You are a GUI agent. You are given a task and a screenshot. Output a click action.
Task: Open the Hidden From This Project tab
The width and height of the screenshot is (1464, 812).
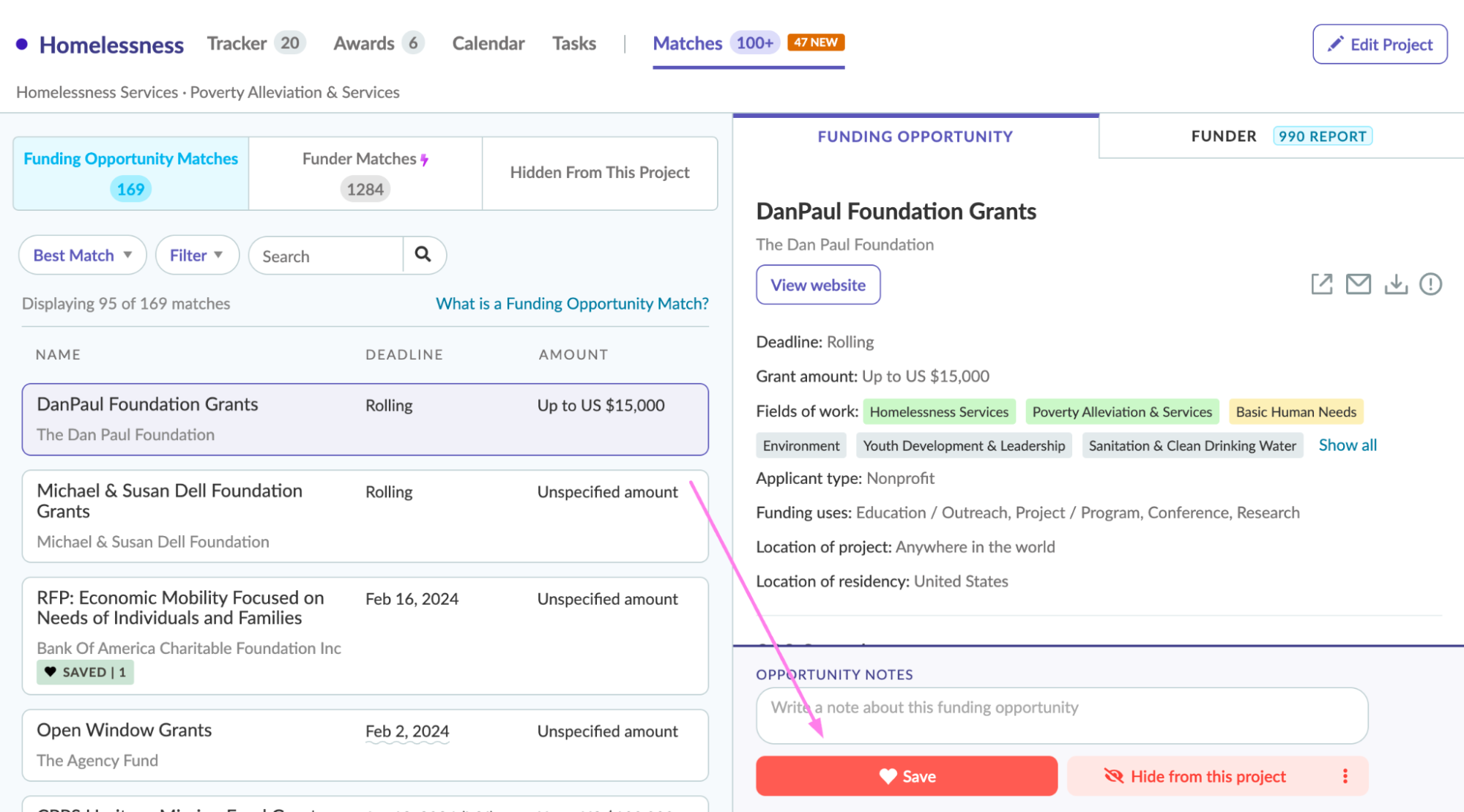(599, 173)
